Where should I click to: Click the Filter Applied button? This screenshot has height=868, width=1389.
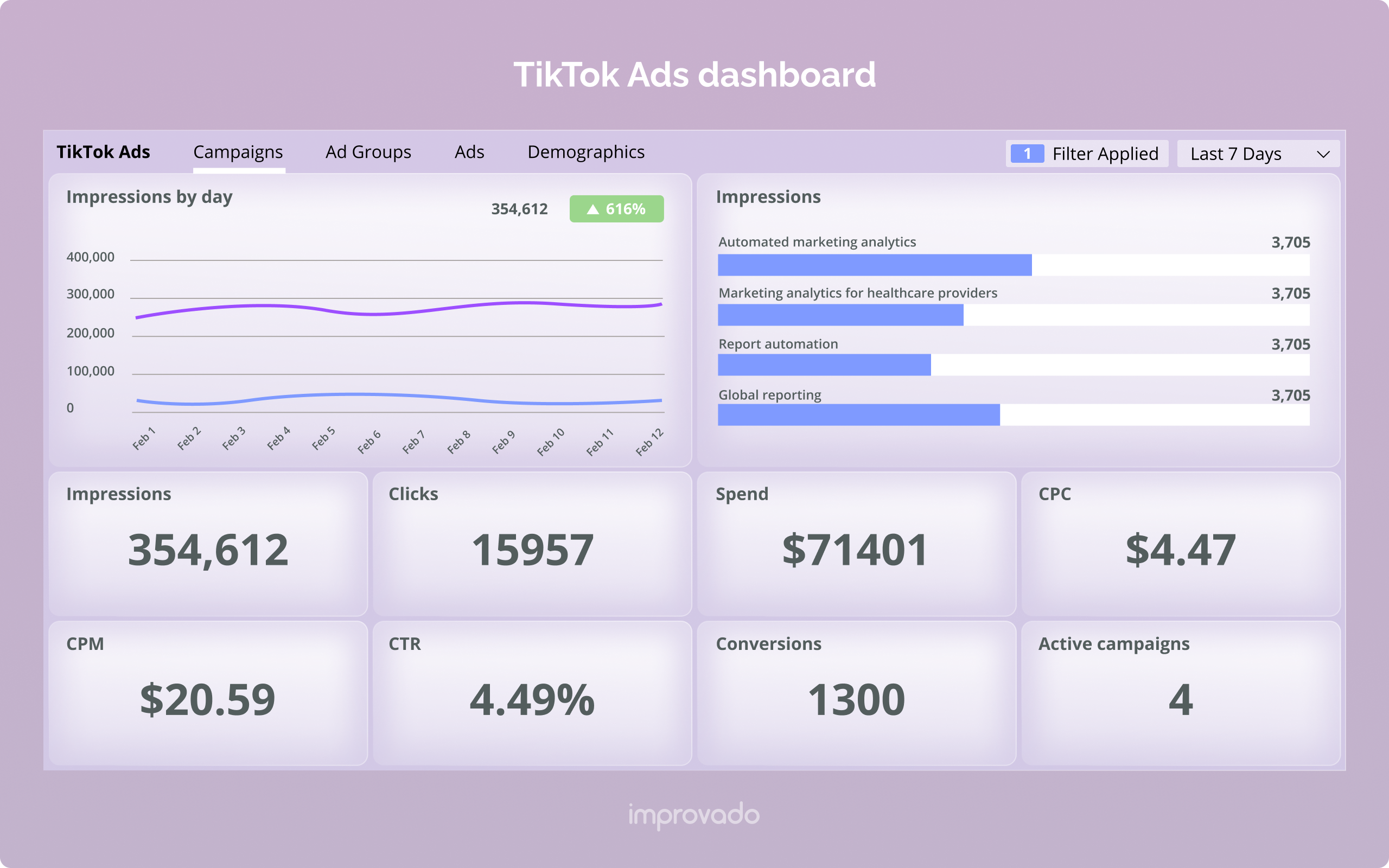click(x=1105, y=154)
